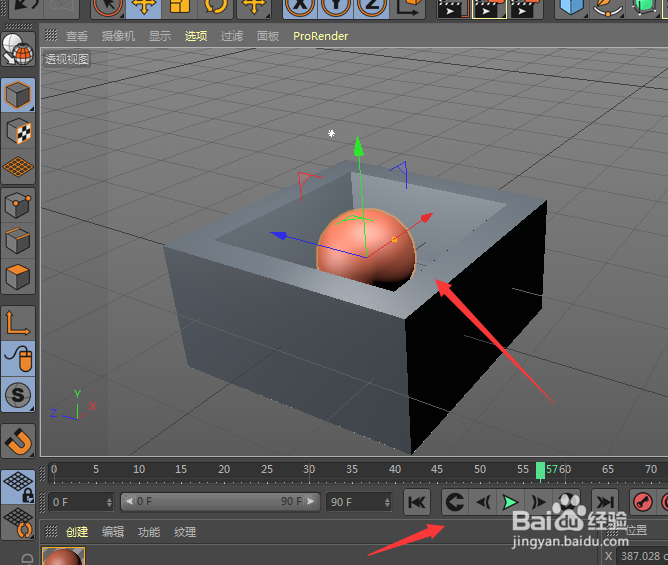
Task: Toggle Y axis lock
Action: pos(335,8)
